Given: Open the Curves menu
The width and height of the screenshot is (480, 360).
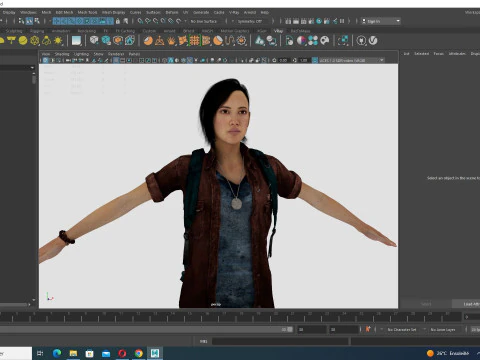Looking at the screenshot, I should 135,12.
